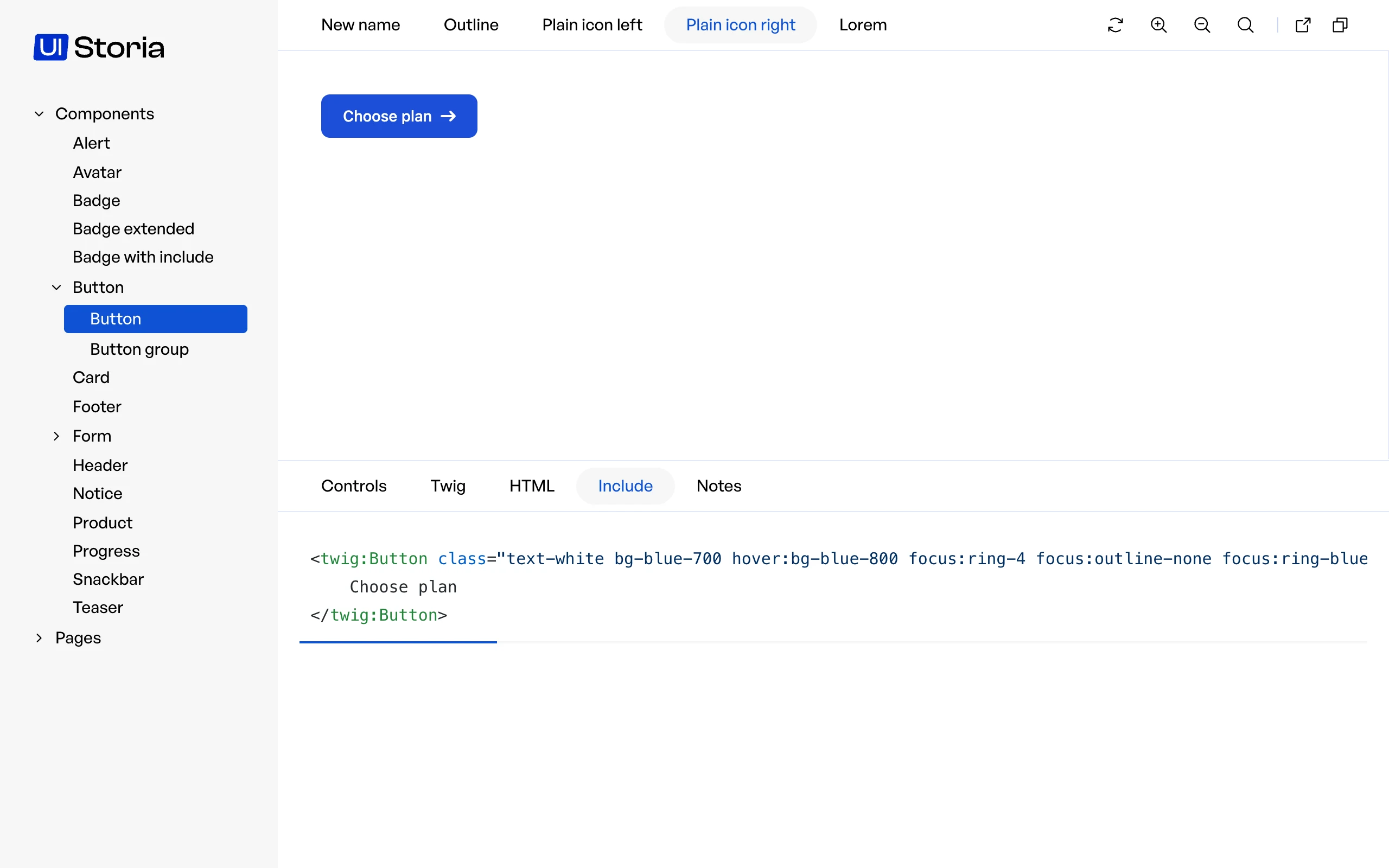The image size is (1389, 868).
Task: Click the code block horizontal scrollbar
Action: tap(398, 642)
